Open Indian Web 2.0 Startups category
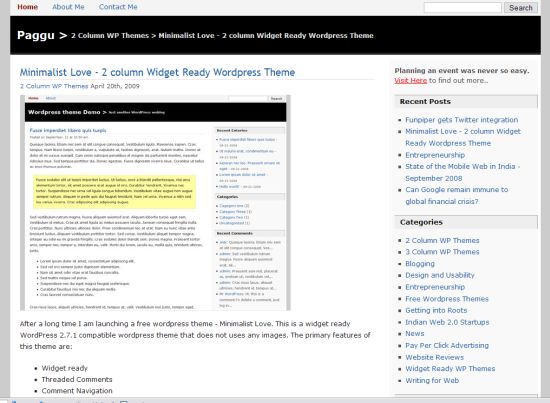Viewport: 550px width, 403px height. tap(447, 322)
